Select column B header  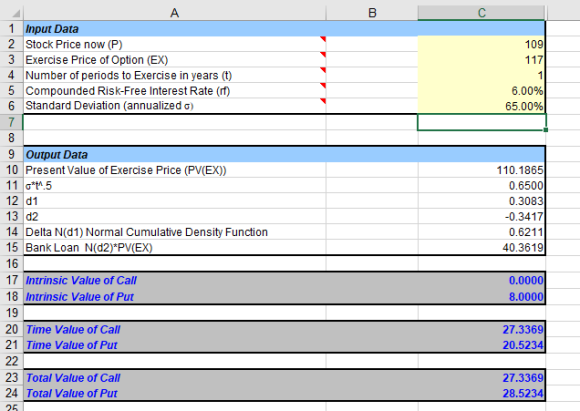click(x=372, y=13)
